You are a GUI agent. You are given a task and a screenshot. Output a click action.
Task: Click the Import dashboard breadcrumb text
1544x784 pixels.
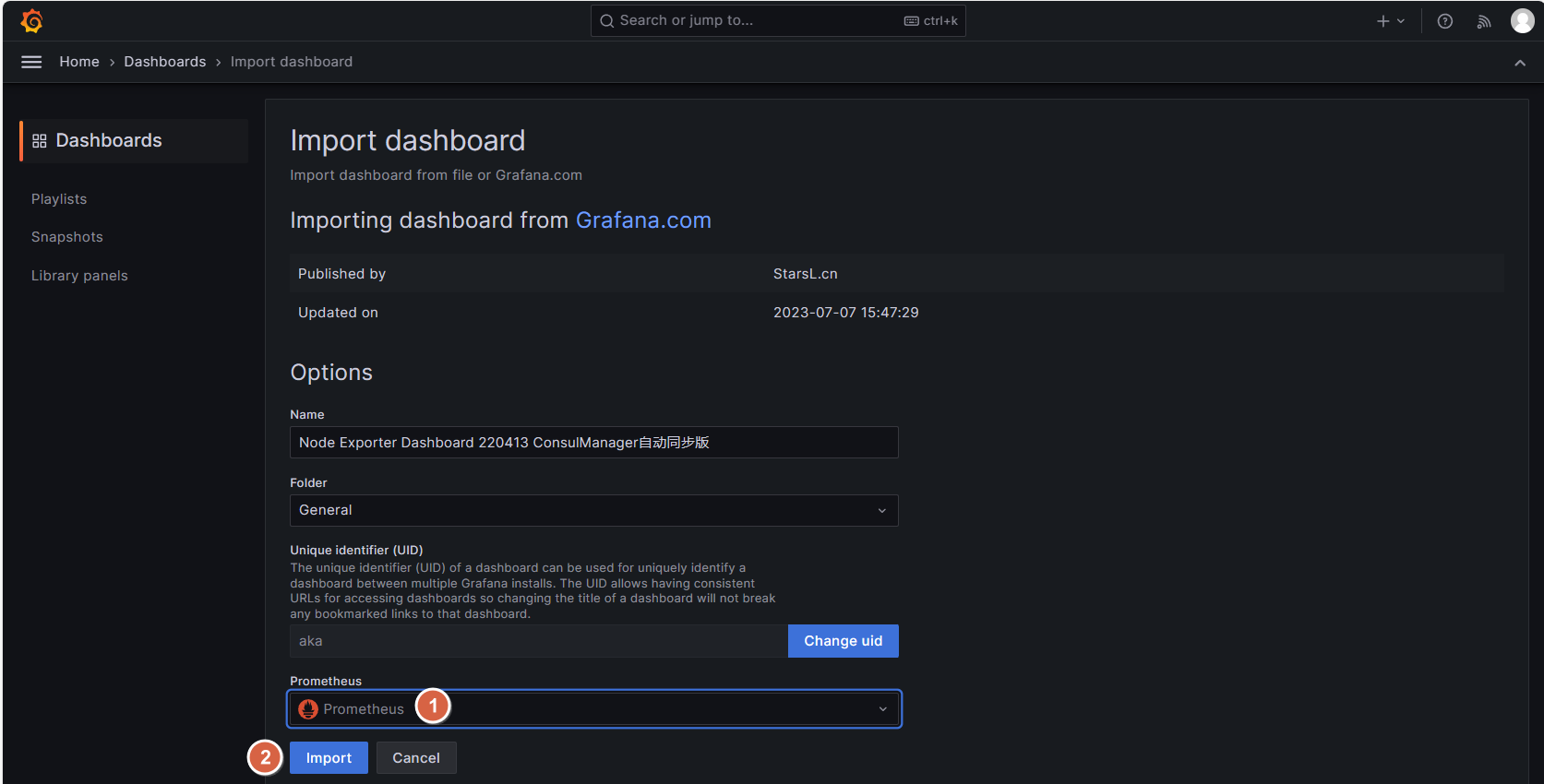tap(292, 62)
